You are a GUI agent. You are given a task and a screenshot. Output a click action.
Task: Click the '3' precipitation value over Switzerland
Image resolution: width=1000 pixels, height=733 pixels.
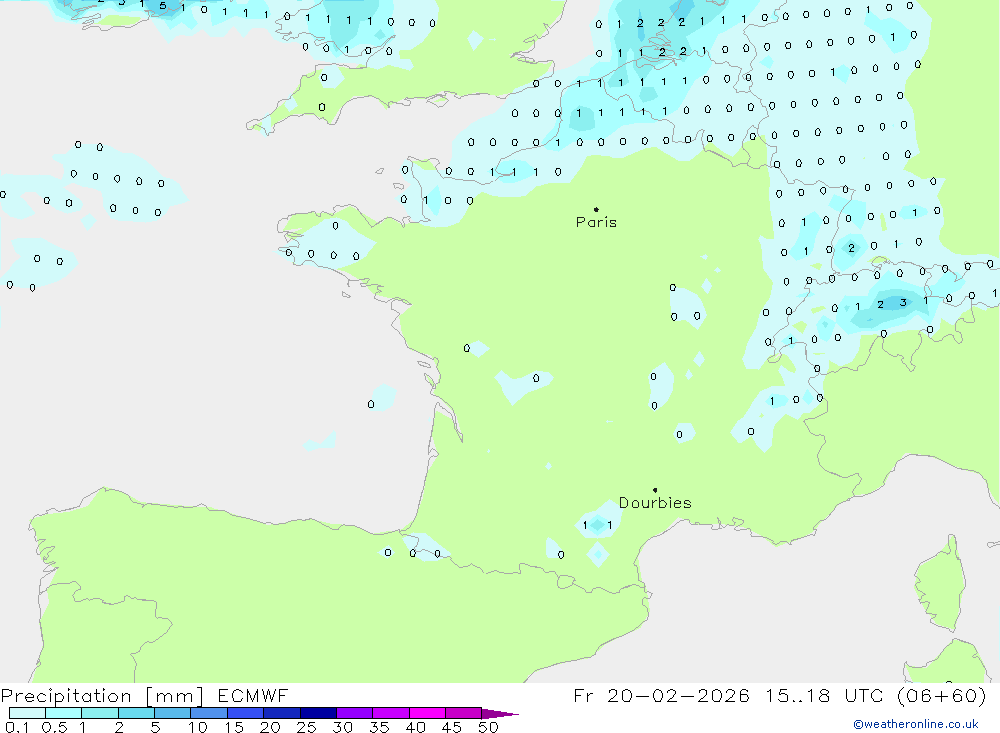coord(903,302)
